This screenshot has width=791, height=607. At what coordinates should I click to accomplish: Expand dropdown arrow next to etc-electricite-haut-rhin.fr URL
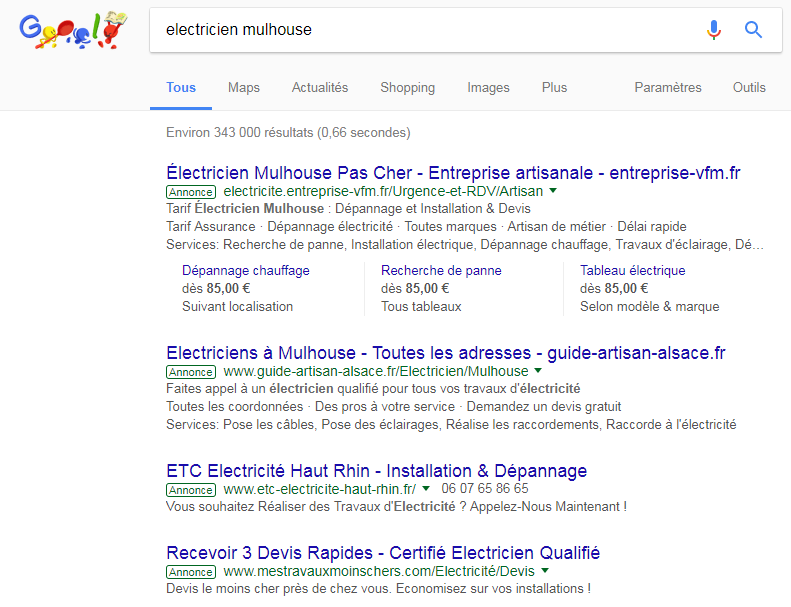(426, 488)
